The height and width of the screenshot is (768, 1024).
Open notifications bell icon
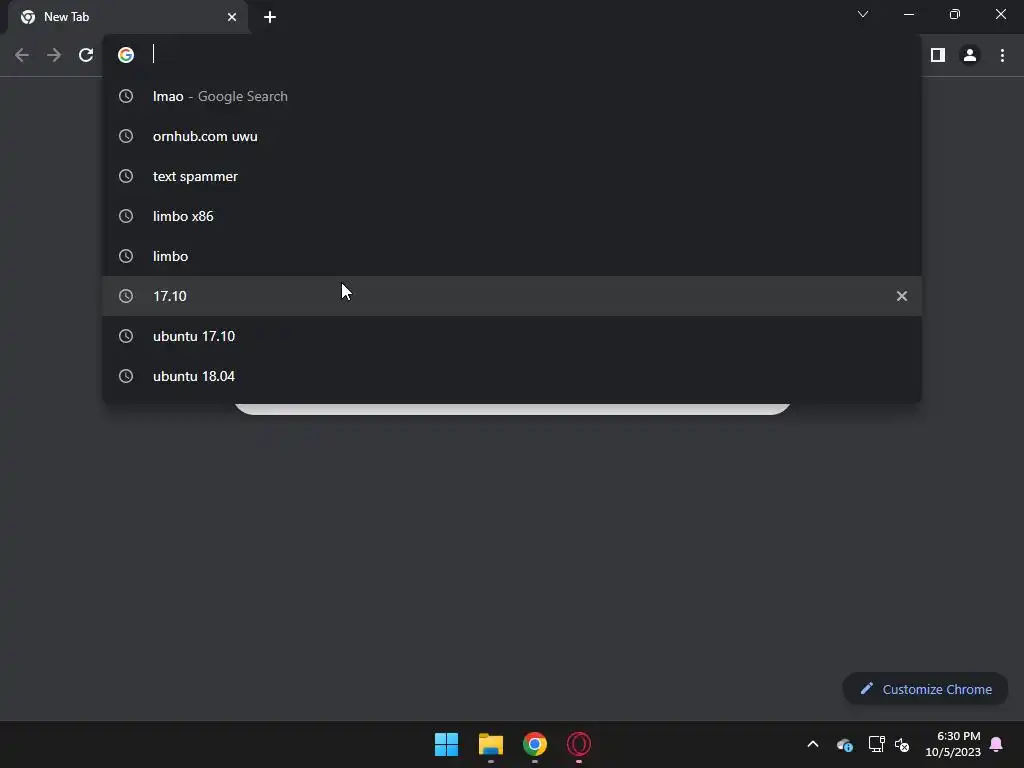pyautogui.click(x=997, y=744)
